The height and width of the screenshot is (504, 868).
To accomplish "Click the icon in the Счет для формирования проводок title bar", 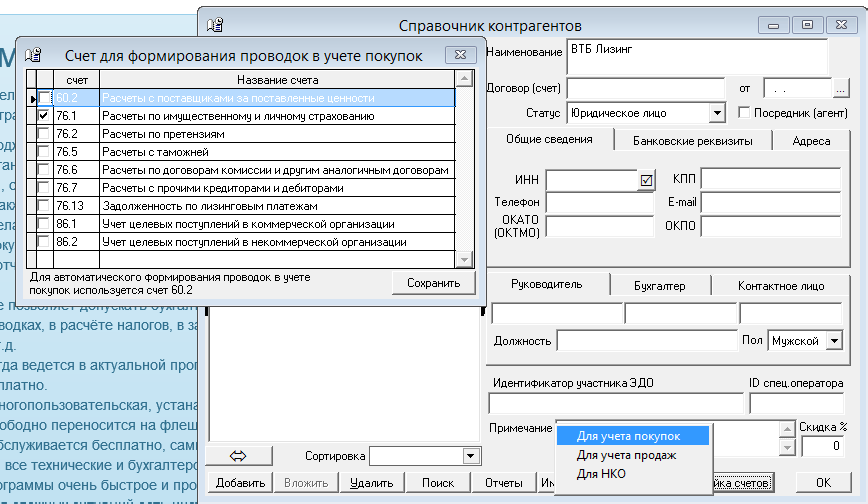I will 33,55.
